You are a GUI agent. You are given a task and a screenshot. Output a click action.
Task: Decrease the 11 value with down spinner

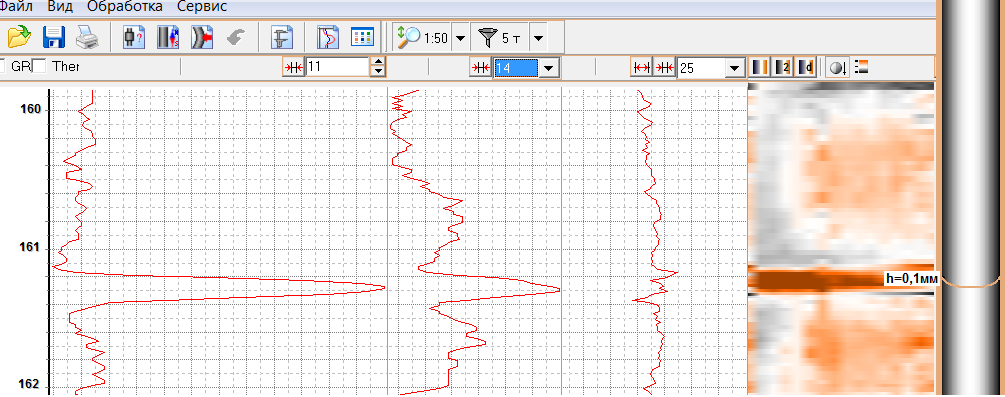(378, 71)
